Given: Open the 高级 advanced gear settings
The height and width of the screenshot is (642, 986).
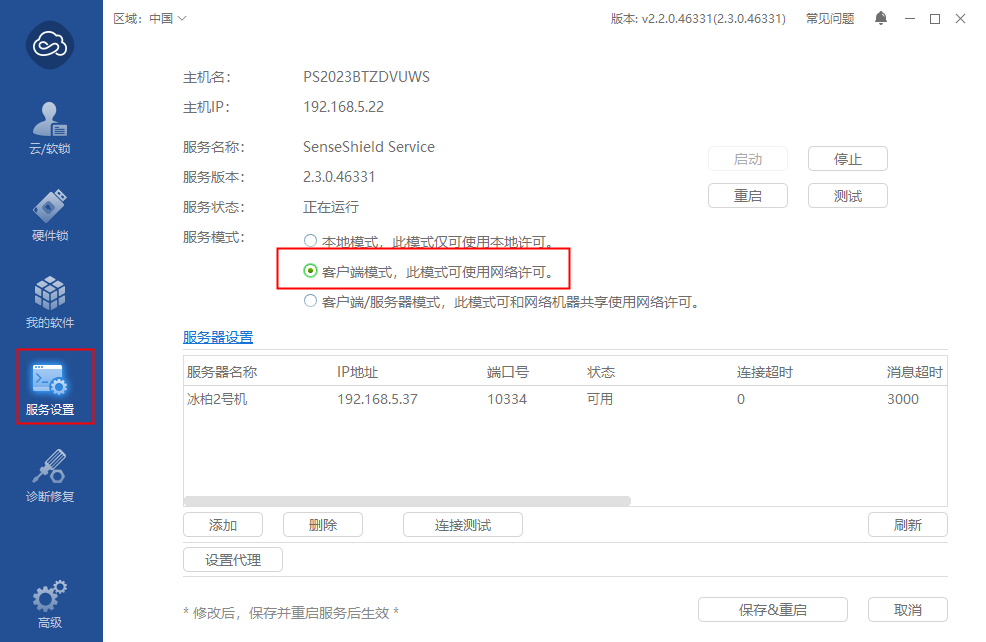Looking at the screenshot, I should pyautogui.click(x=50, y=603).
